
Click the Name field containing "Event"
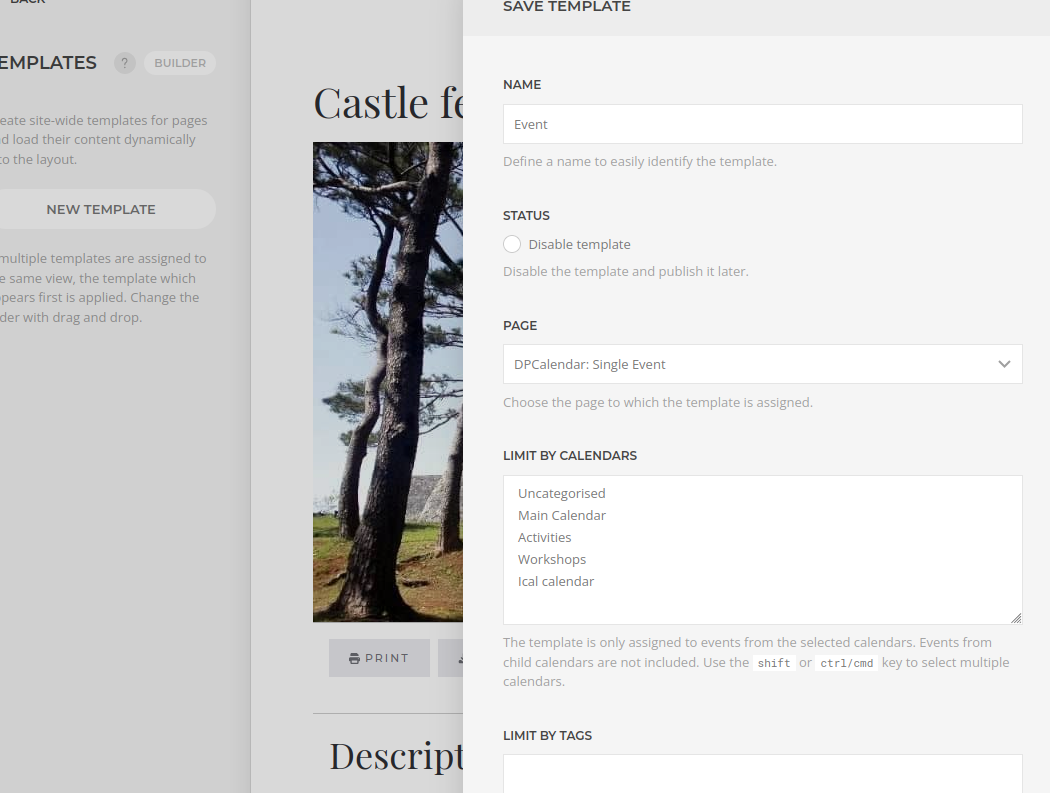762,123
